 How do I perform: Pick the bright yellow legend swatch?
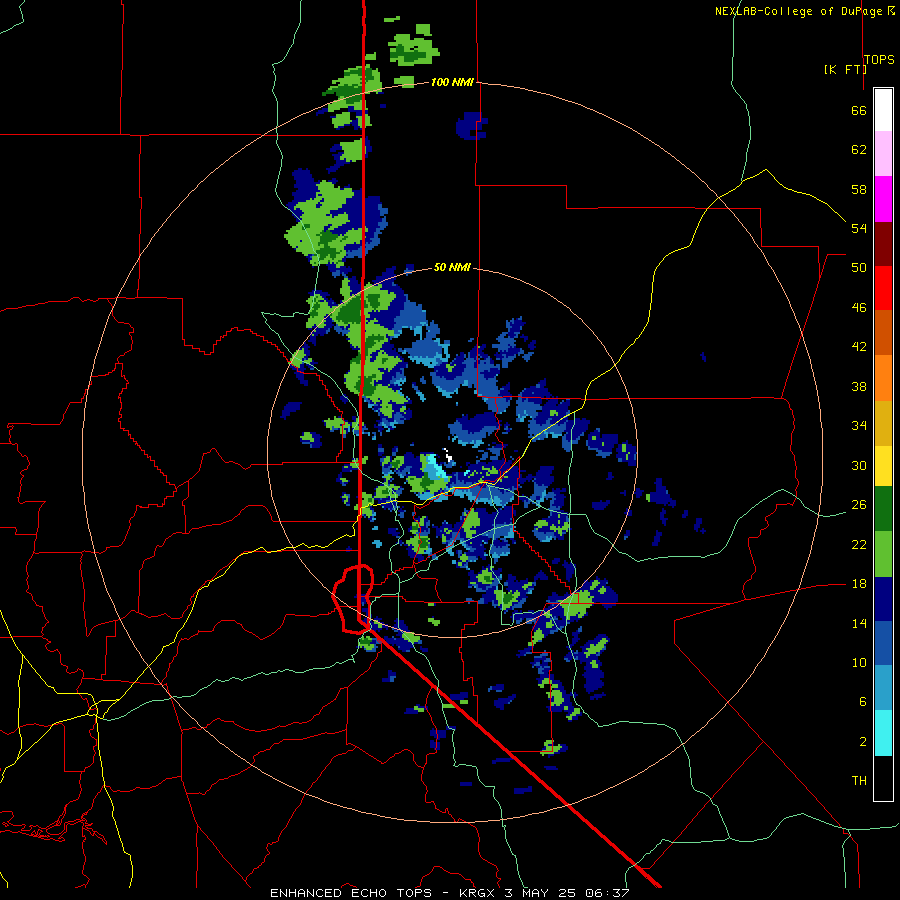883,465
